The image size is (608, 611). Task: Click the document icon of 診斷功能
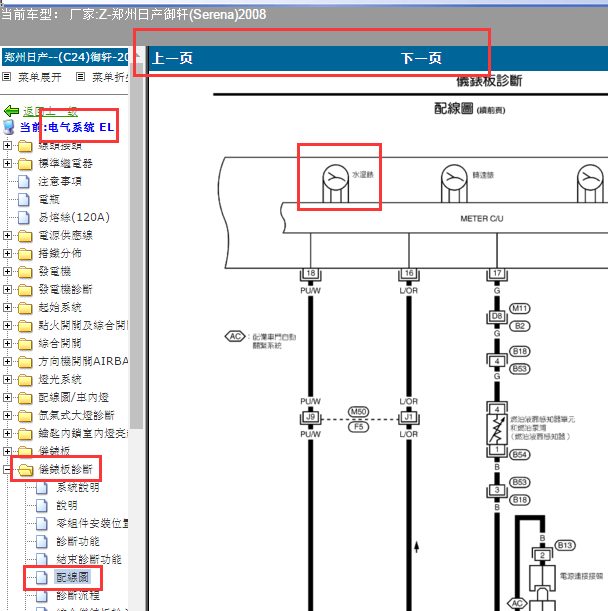[x=42, y=541]
